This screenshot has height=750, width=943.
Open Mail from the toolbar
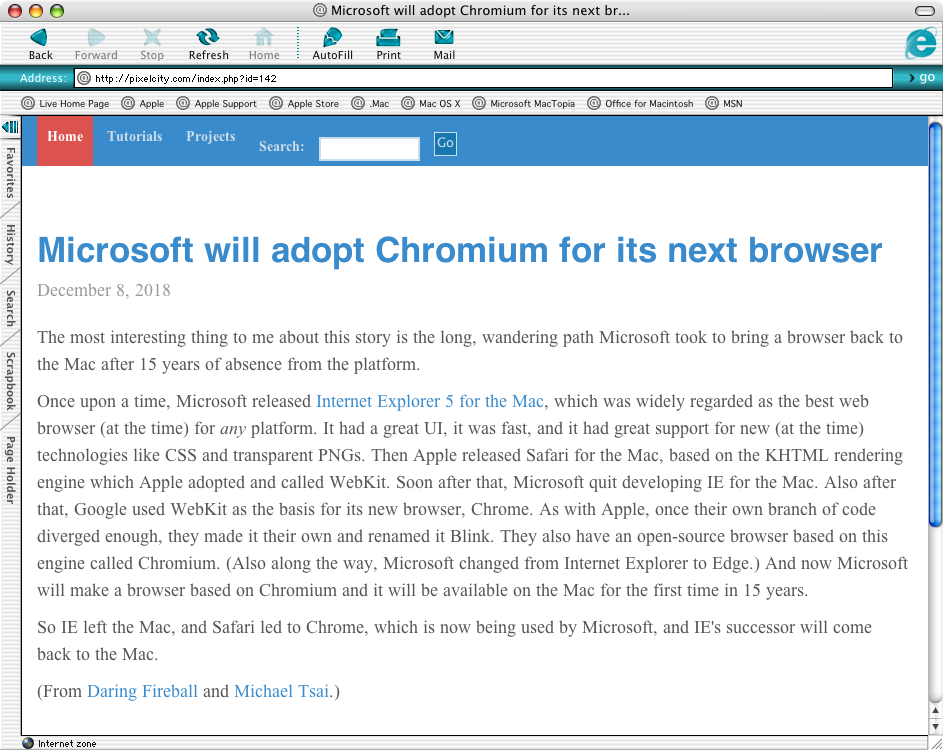pyautogui.click(x=444, y=37)
